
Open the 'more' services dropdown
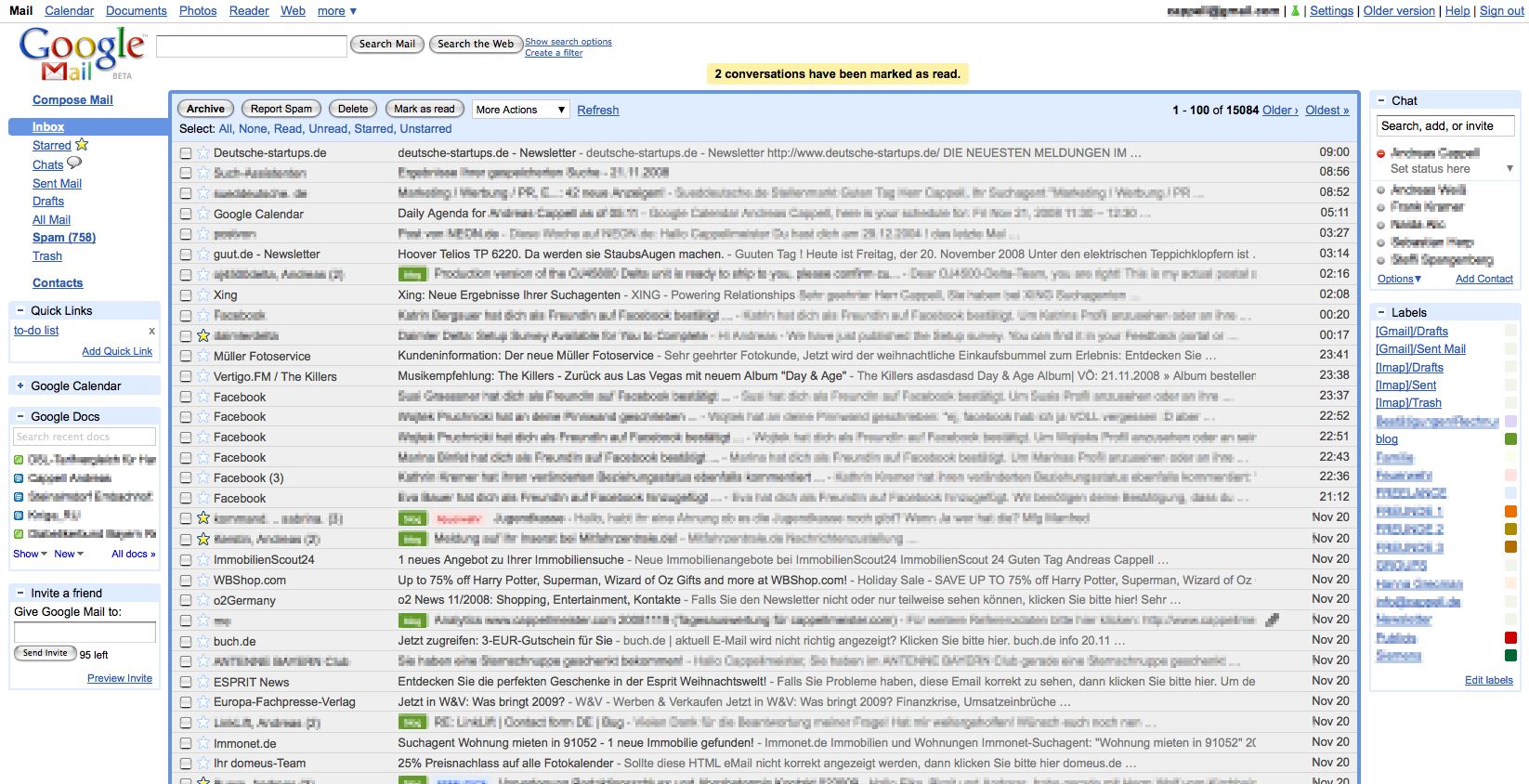pyautogui.click(x=337, y=11)
